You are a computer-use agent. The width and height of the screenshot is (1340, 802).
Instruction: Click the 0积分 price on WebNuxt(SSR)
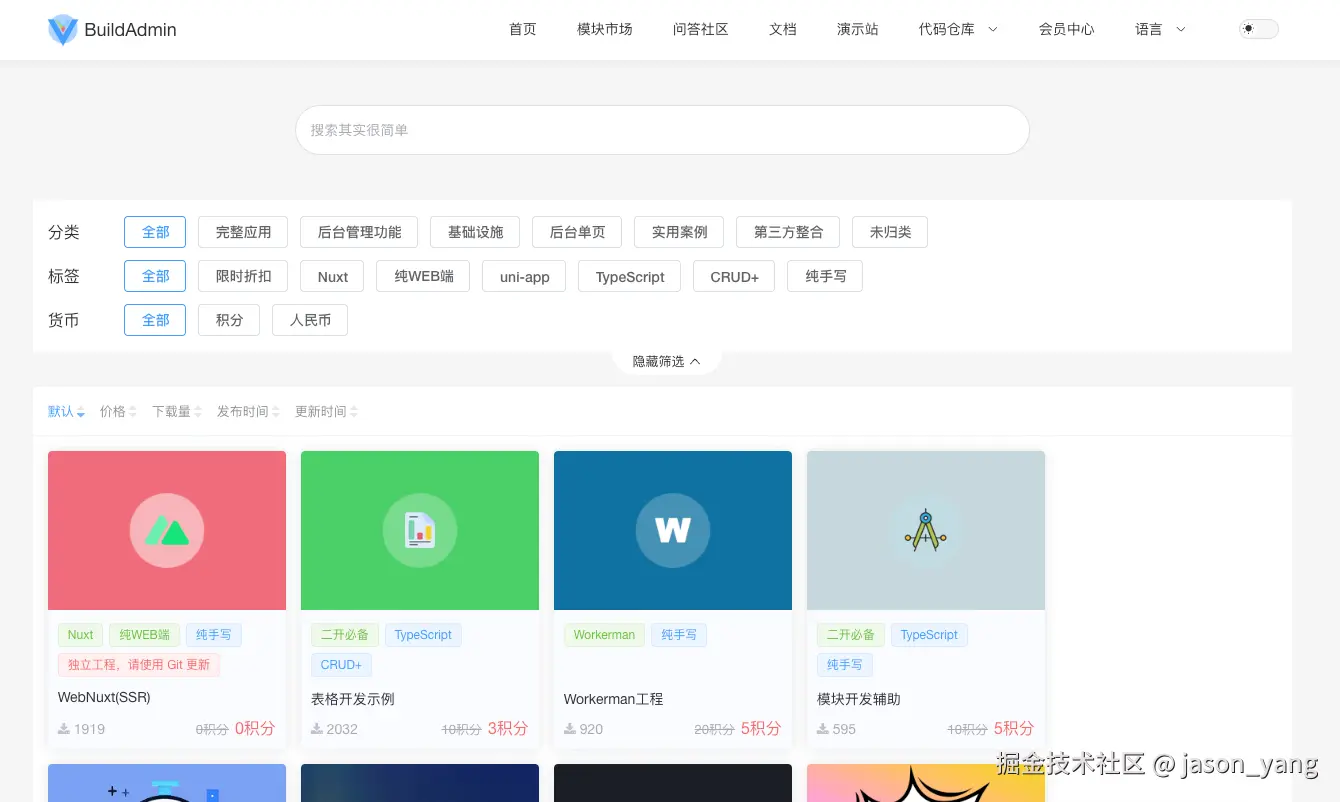(x=255, y=728)
